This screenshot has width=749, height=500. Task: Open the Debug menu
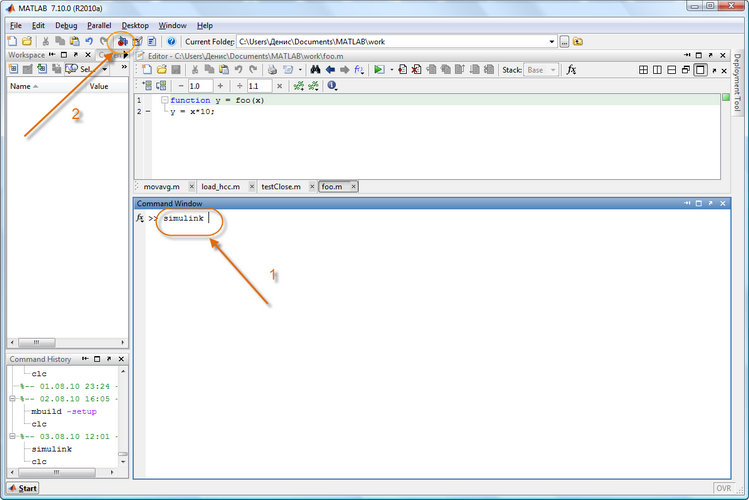pos(66,25)
